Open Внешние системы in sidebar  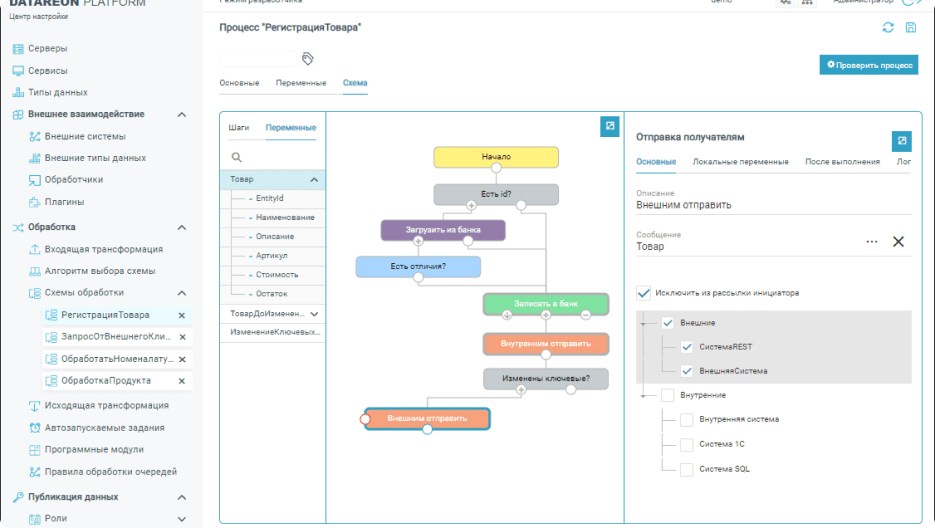point(85,136)
